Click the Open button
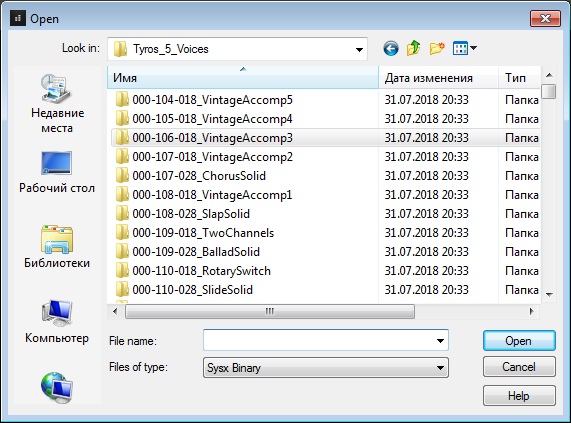This screenshot has width=571, height=423. (x=519, y=341)
